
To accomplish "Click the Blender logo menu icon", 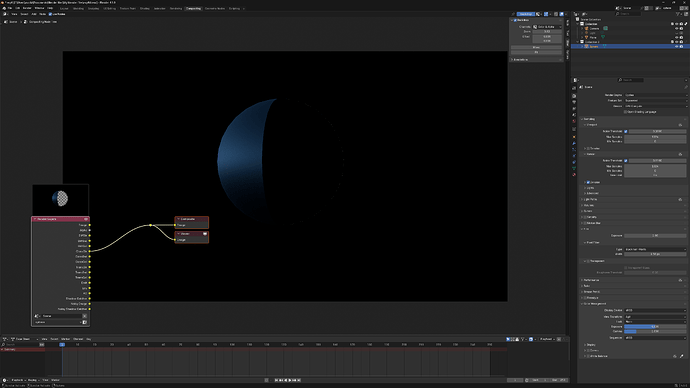I will 4,8.
